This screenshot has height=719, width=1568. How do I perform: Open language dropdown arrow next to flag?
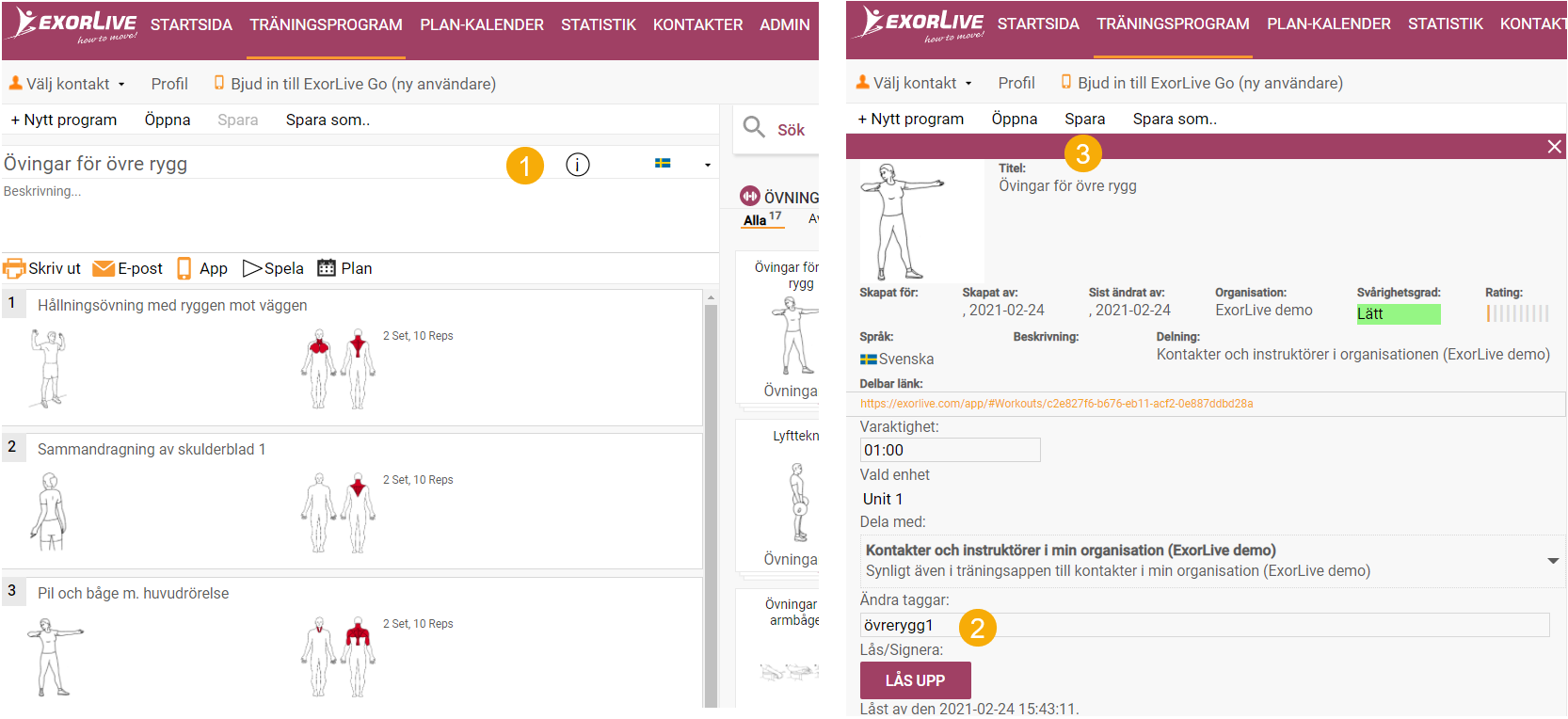pyautogui.click(x=708, y=166)
